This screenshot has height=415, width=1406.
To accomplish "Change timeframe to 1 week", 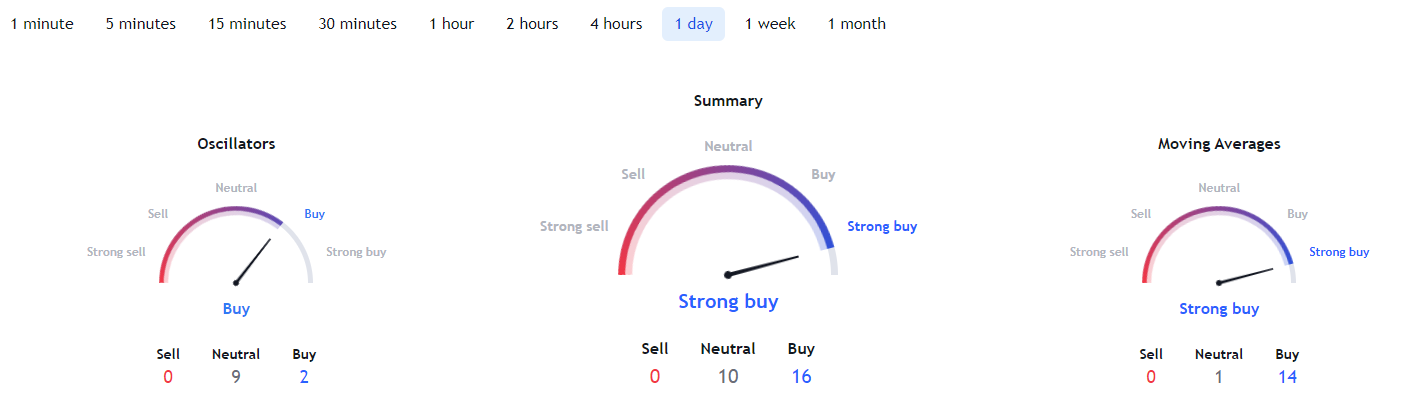I will 770,24.
